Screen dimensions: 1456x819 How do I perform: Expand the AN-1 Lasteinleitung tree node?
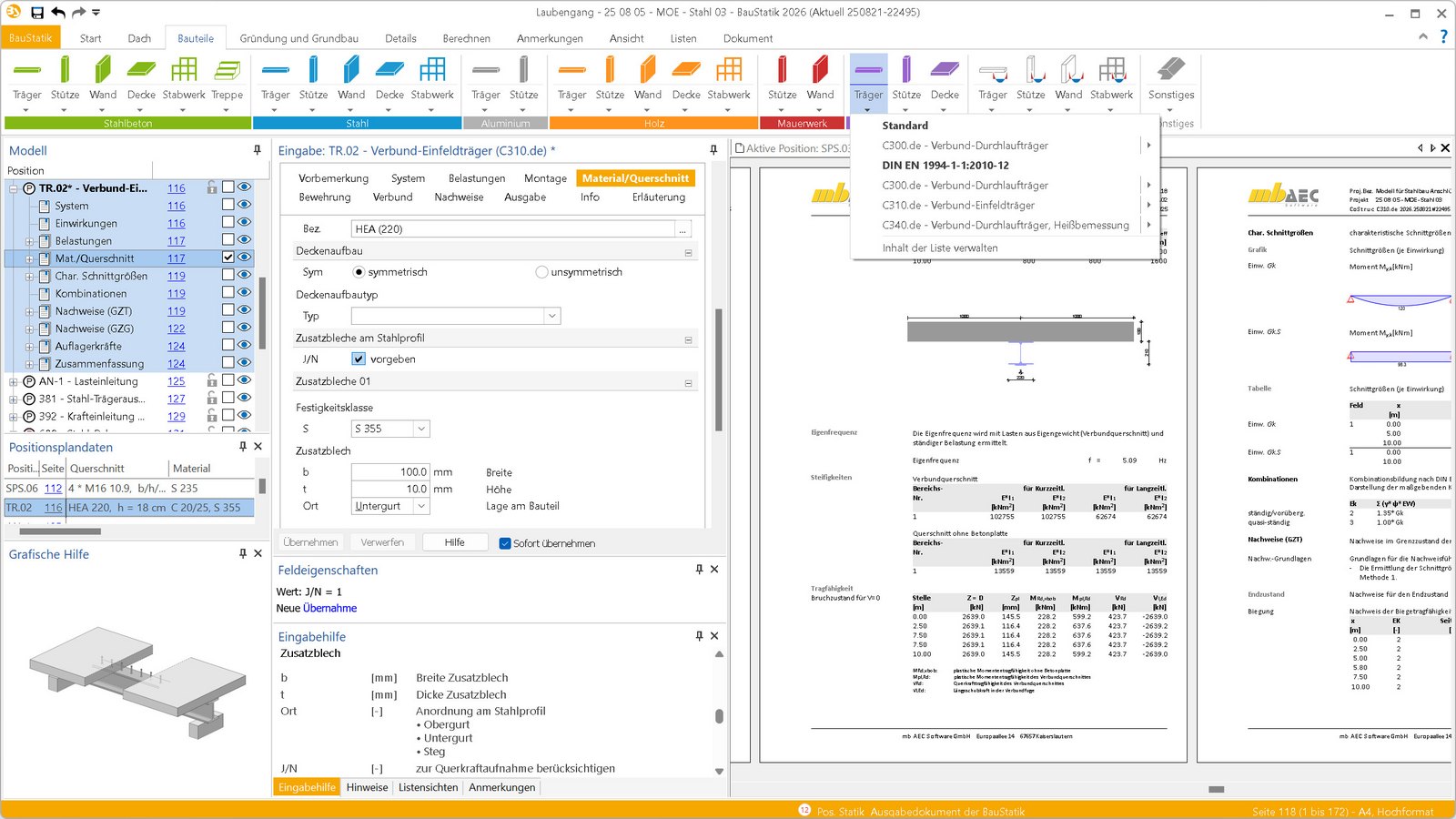coord(14,382)
